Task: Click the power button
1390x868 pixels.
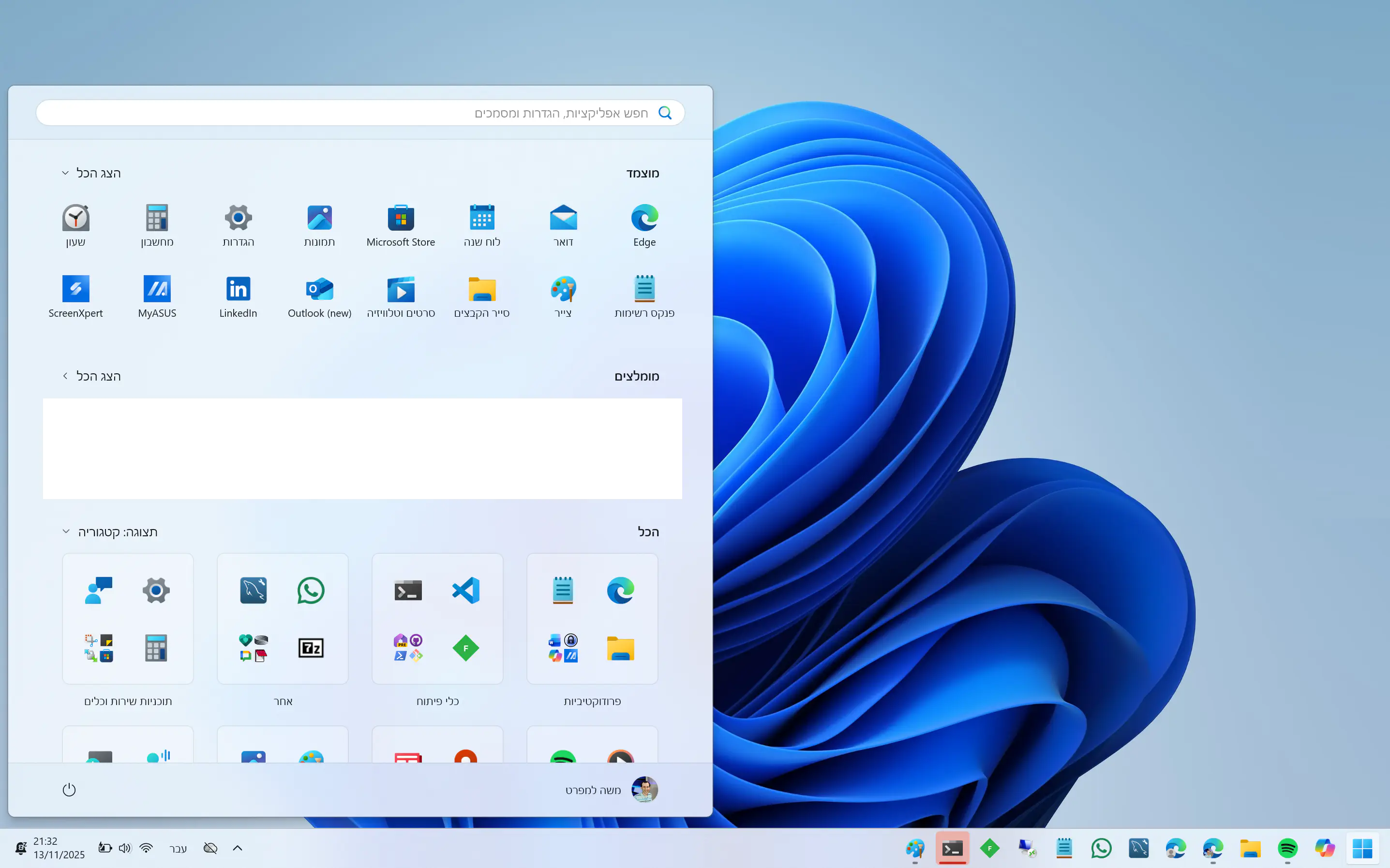Action: (x=69, y=790)
